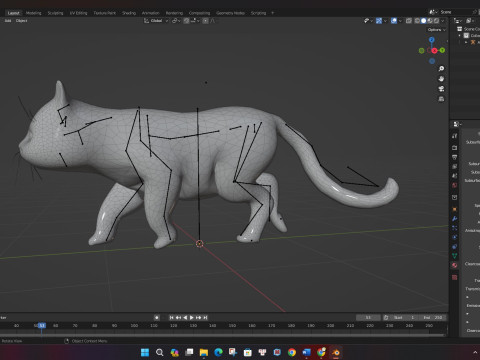Switch to the Shading workspace tab
The width and height of the screenshot is (480, 360).
point(129,13)
